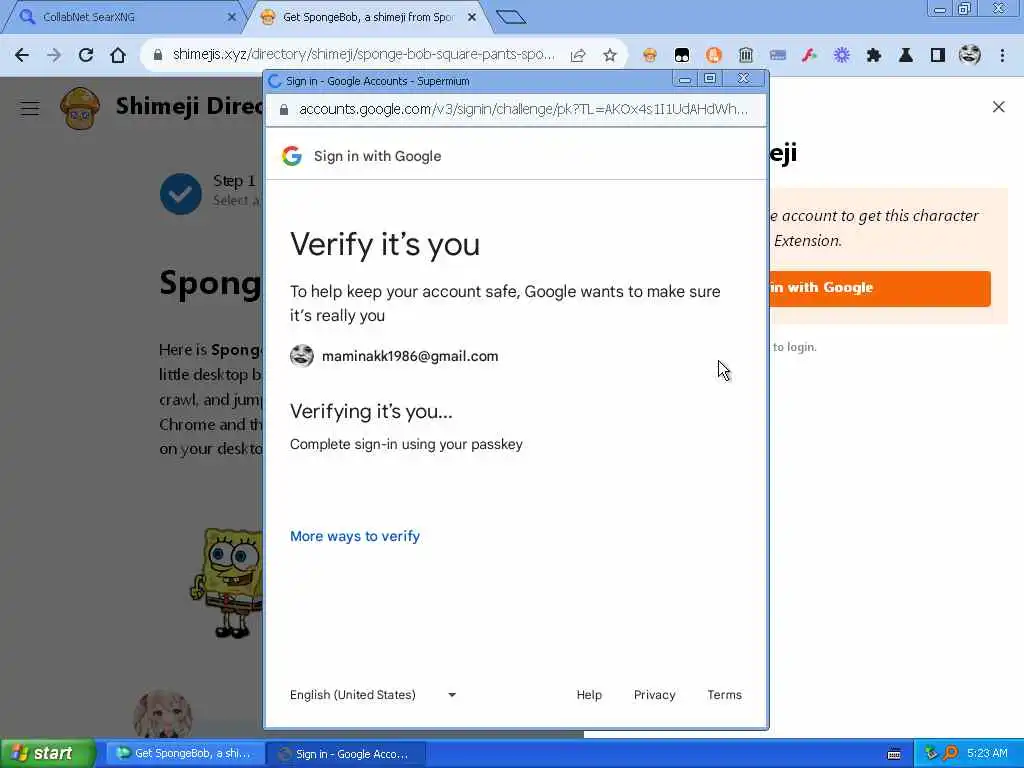Click the Verify it's you heading
This screenshot has height=768, width=1024.
[x=385, y=245]
